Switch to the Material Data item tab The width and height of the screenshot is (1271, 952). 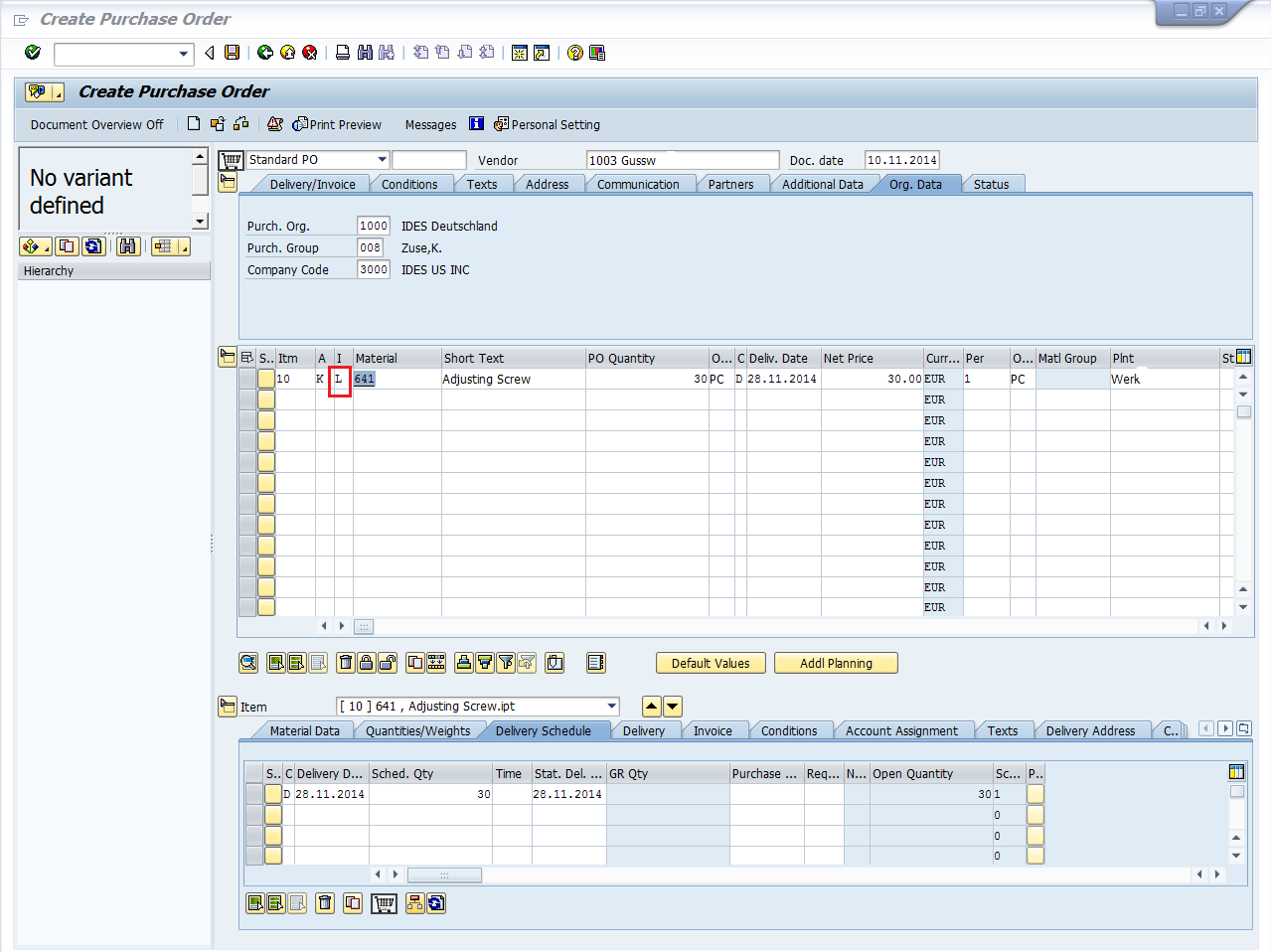pos(305,731)
